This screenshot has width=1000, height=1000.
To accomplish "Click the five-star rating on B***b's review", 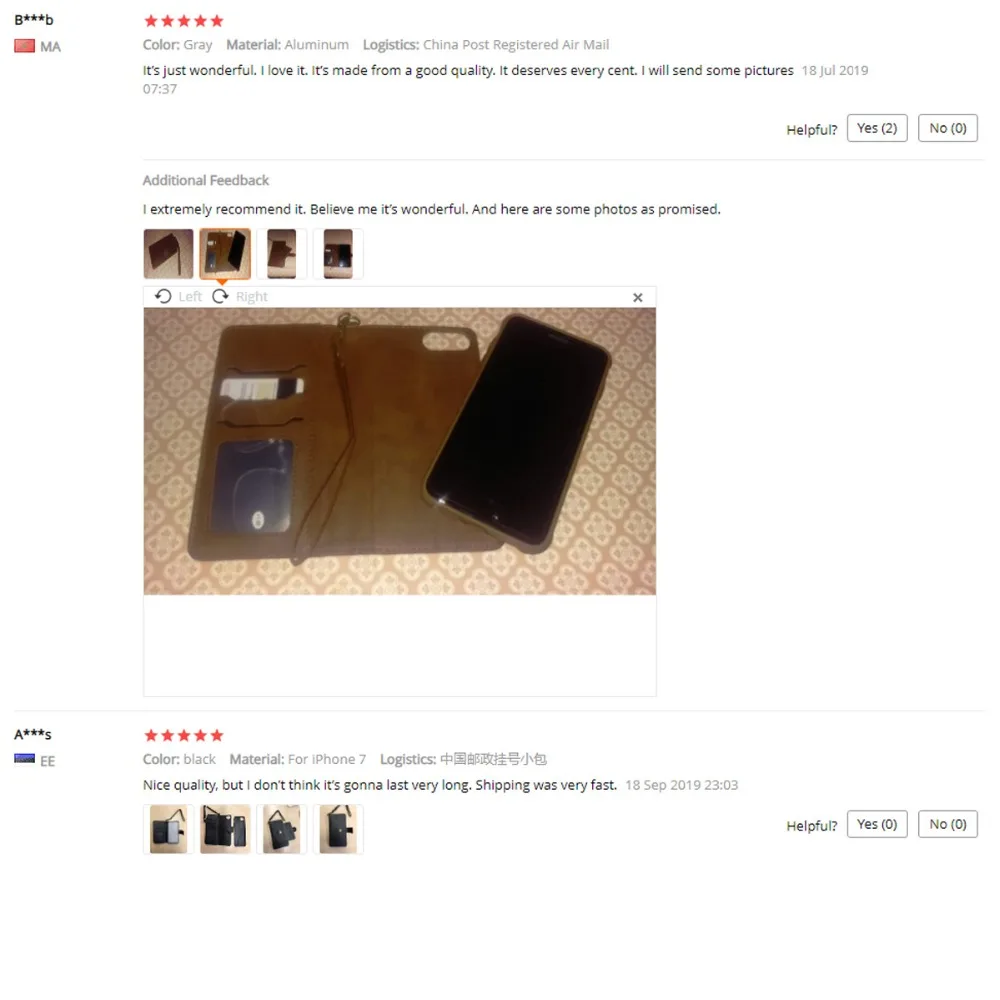I will pos(184,21).
